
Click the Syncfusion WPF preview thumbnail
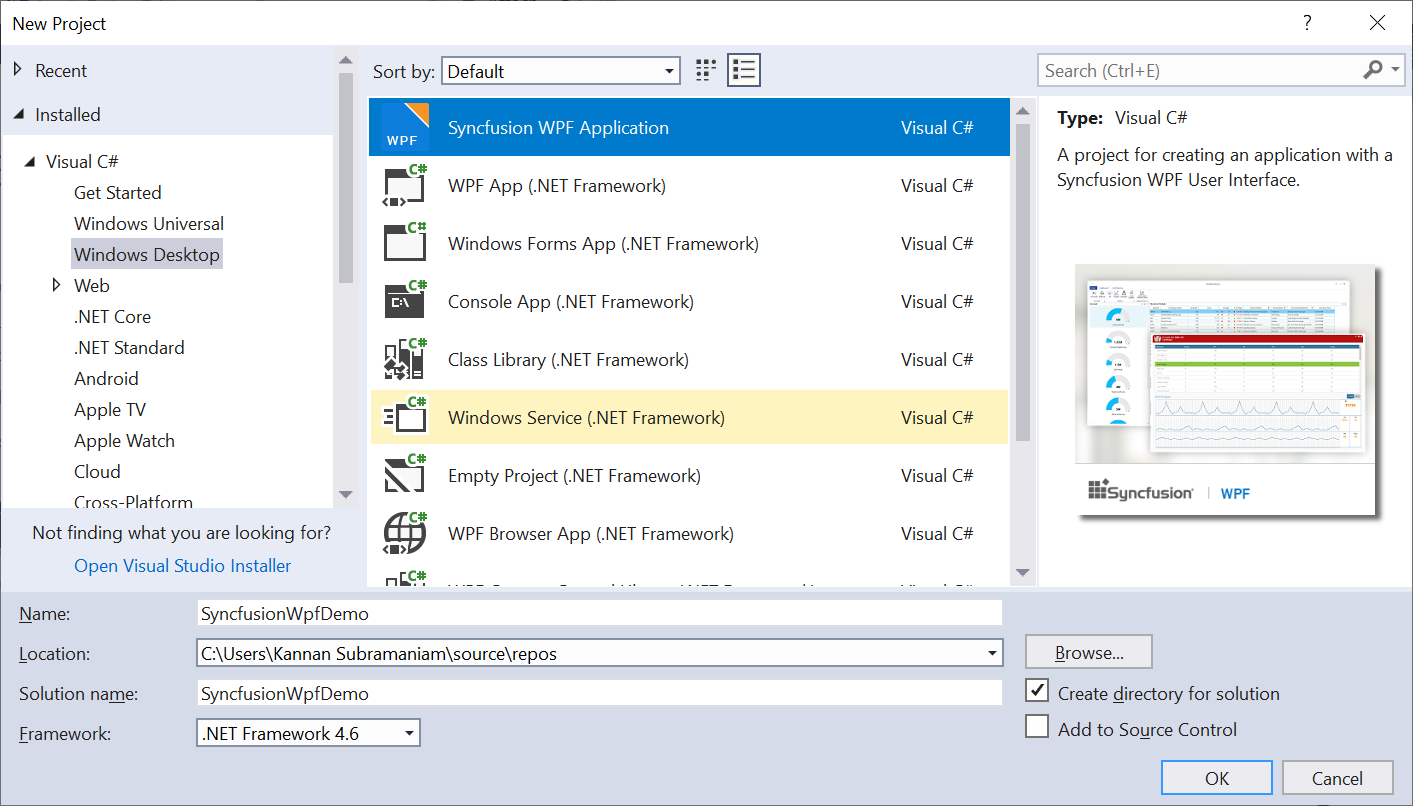1227,392
